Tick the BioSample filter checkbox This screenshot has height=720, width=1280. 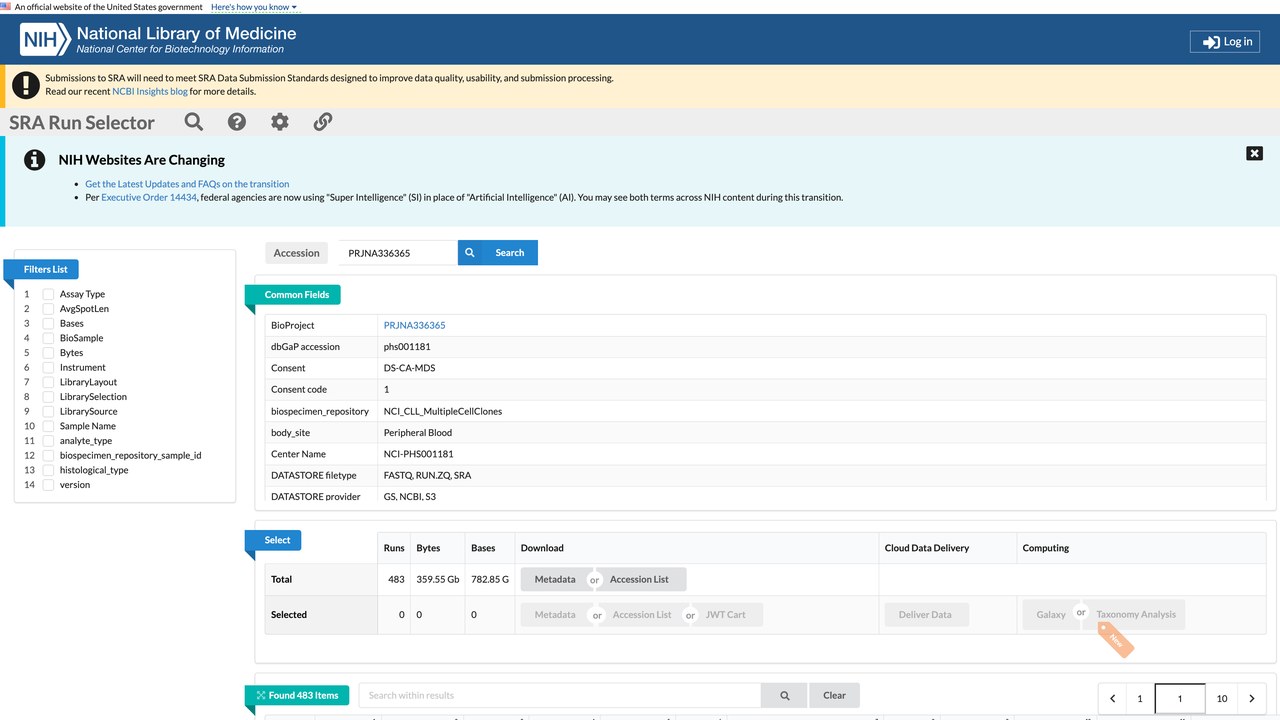pos(48,338)
